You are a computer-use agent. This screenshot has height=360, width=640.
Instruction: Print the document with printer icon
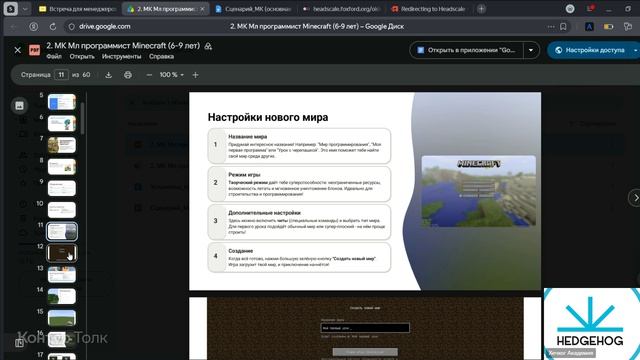pos(128,75)
